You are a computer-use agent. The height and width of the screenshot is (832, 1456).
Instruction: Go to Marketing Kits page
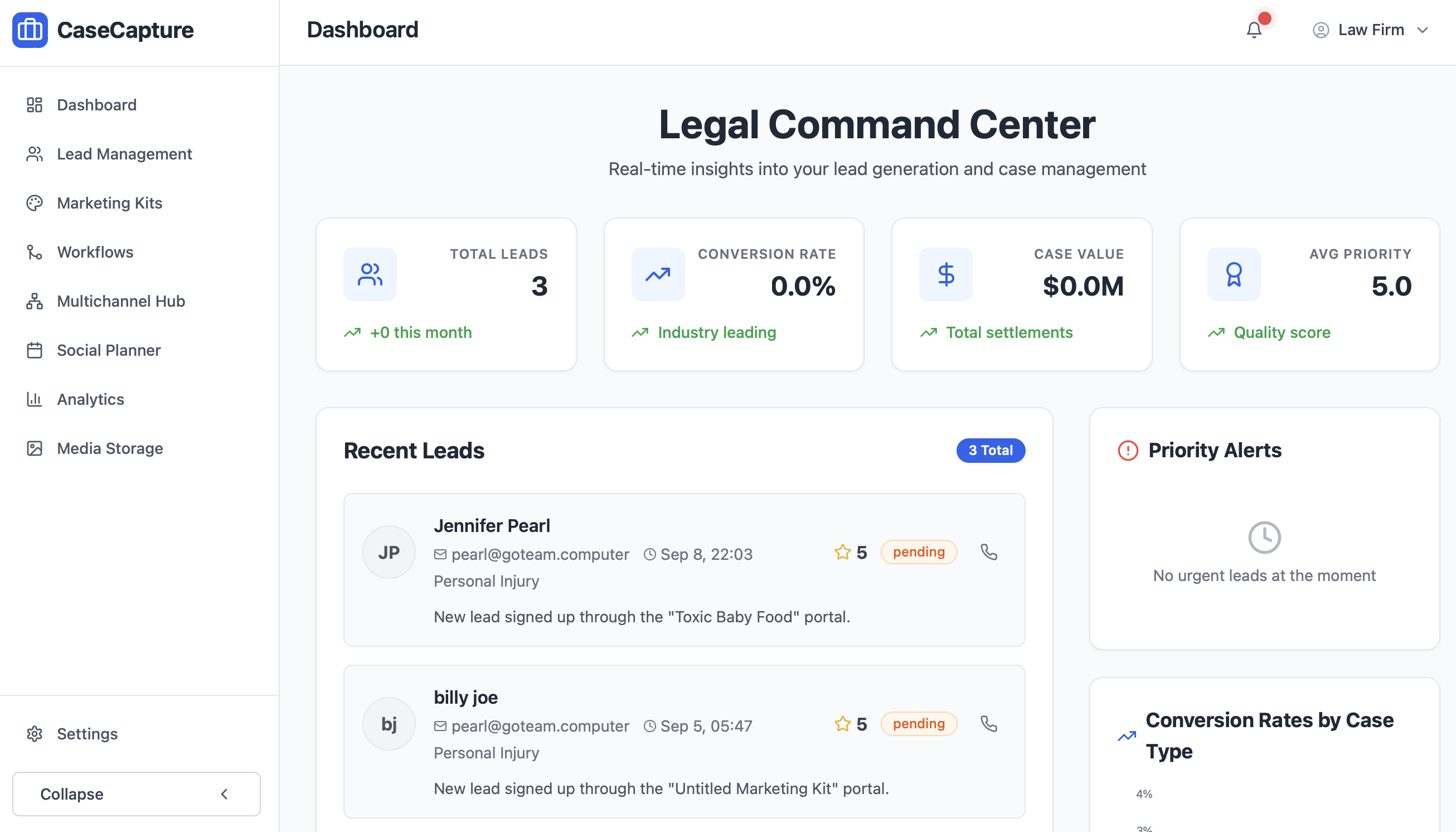[109, 203]
